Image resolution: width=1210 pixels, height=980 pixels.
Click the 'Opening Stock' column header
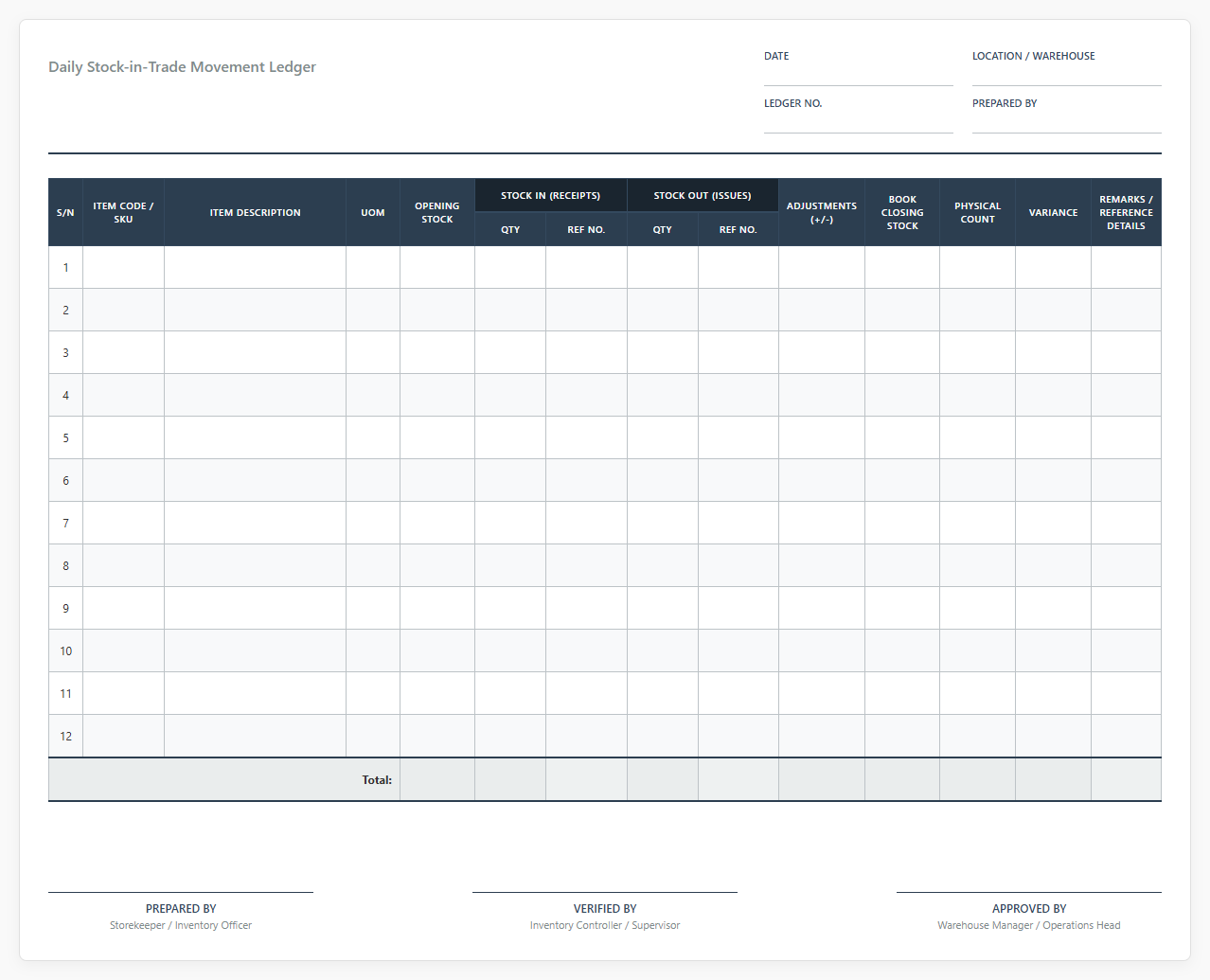pyautogui.click(x=437, y=212)
